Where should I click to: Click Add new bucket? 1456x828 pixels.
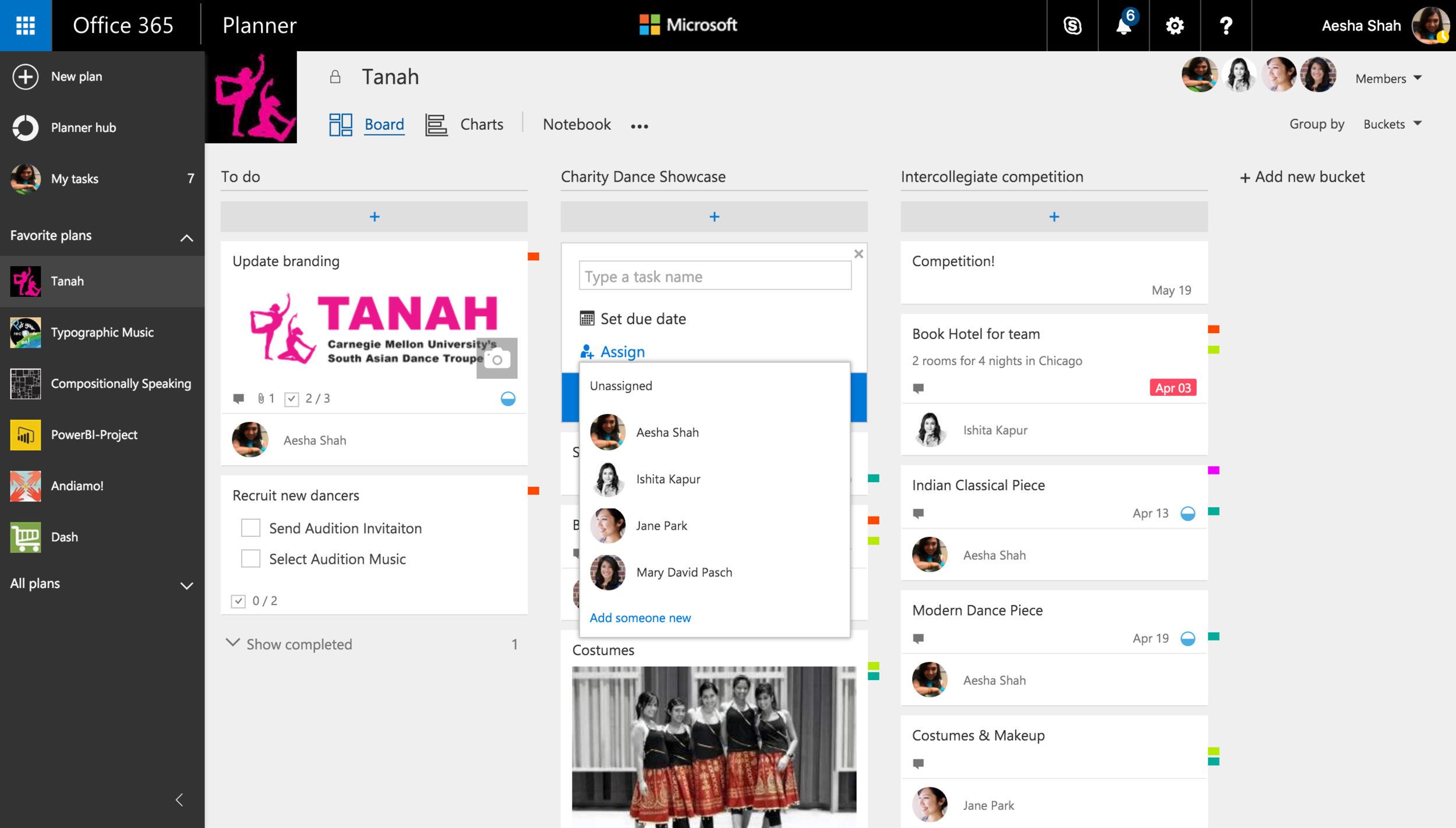click(x=1302, y=177)
